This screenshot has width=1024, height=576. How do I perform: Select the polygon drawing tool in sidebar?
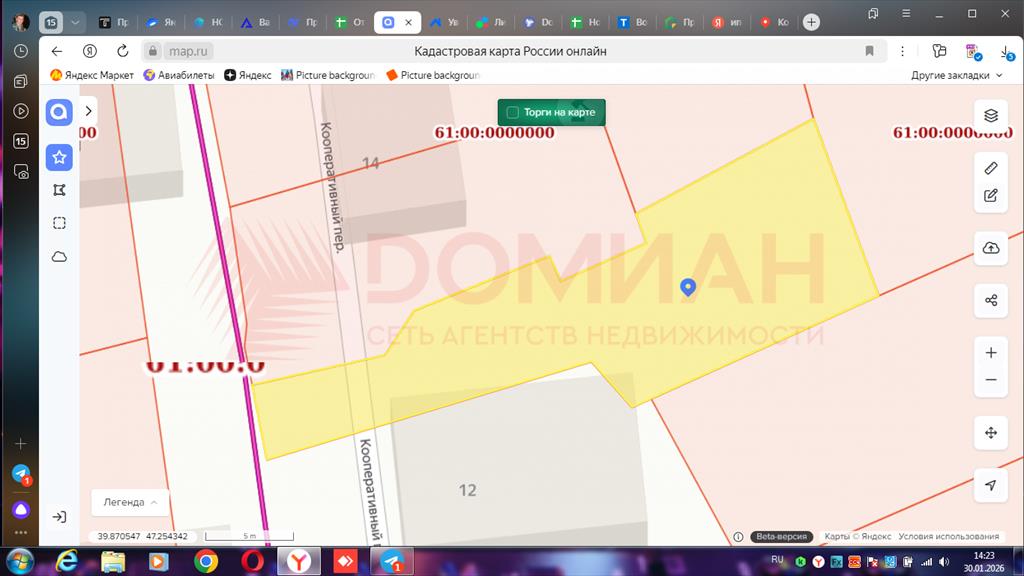tap(59, 190)
